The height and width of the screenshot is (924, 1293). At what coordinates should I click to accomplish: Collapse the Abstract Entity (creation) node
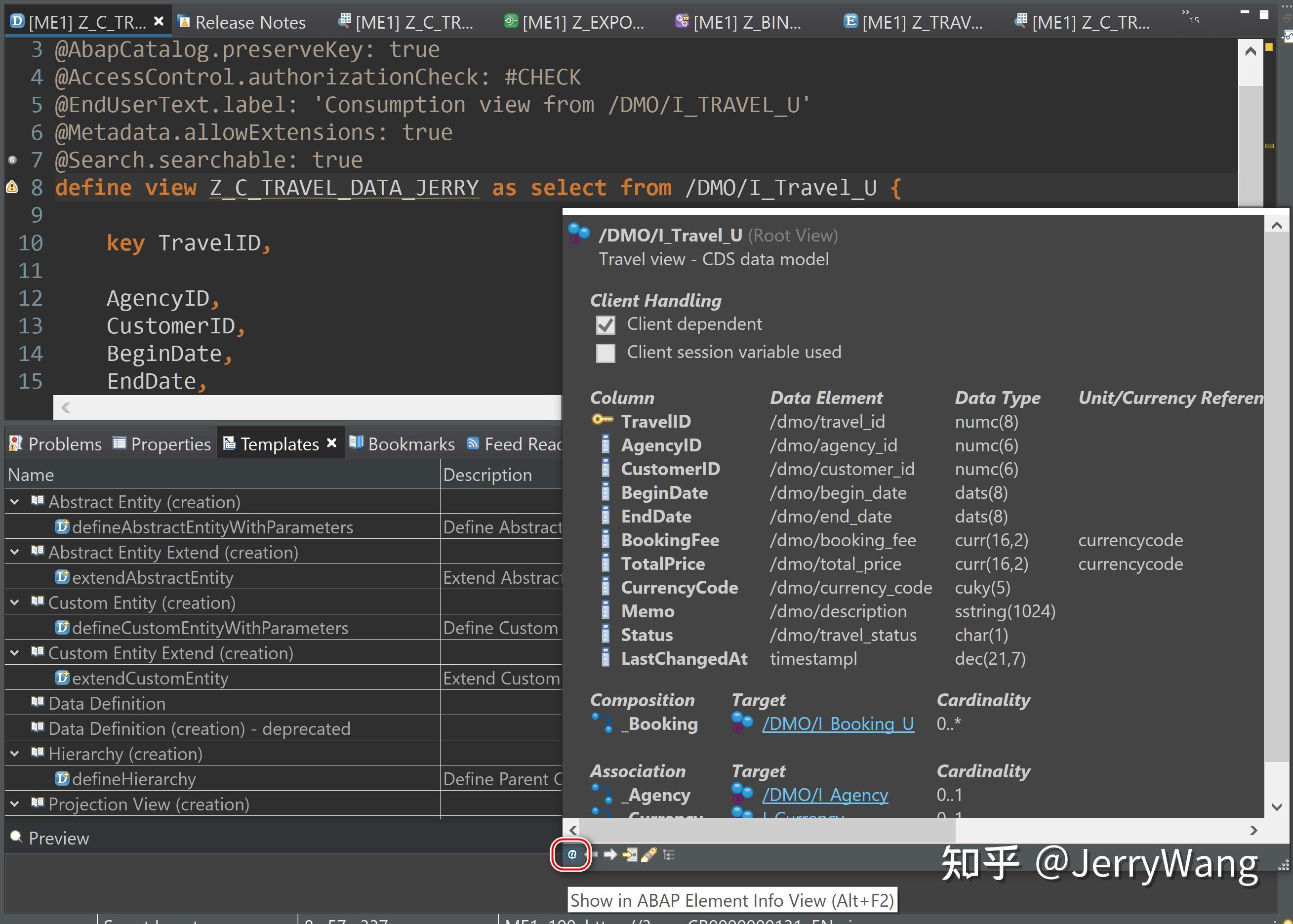[x=14, y=501]
